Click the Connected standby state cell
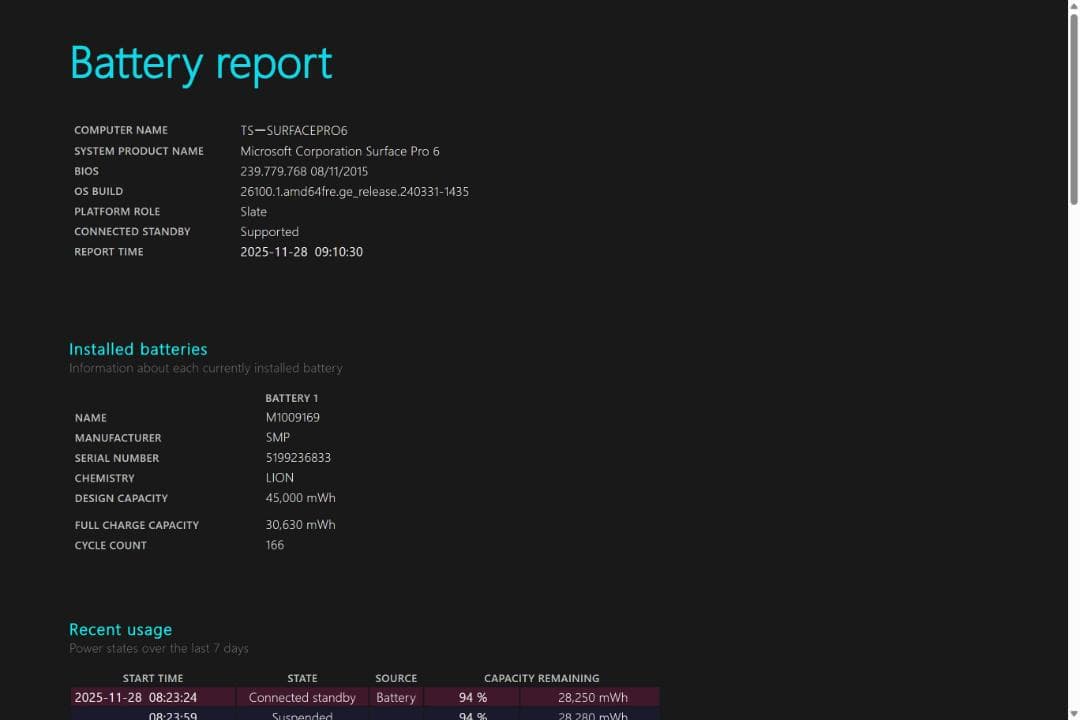Screen dimensions: 1080x720 [302, 698]
